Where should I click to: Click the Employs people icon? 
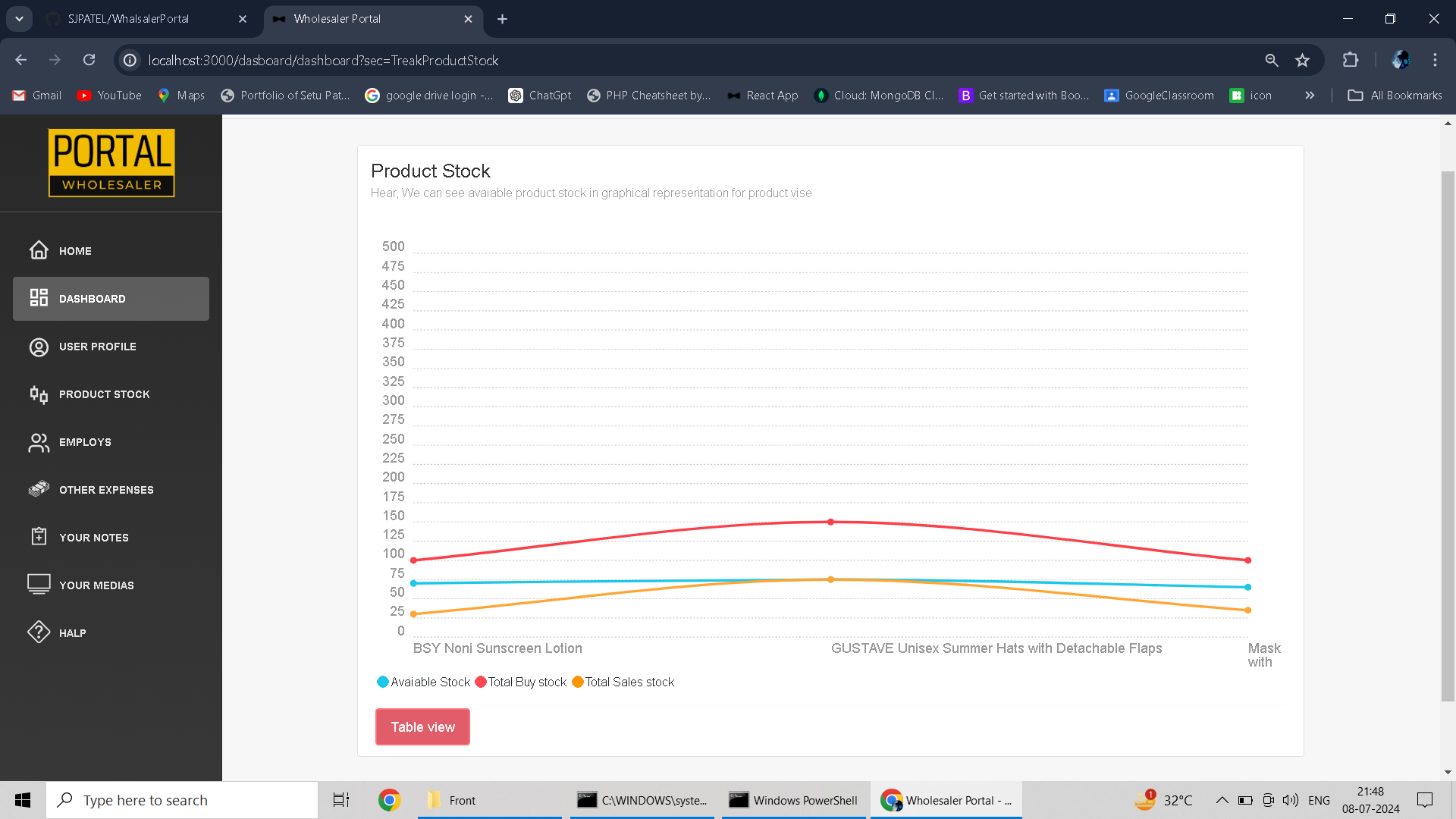click(39, 442)
